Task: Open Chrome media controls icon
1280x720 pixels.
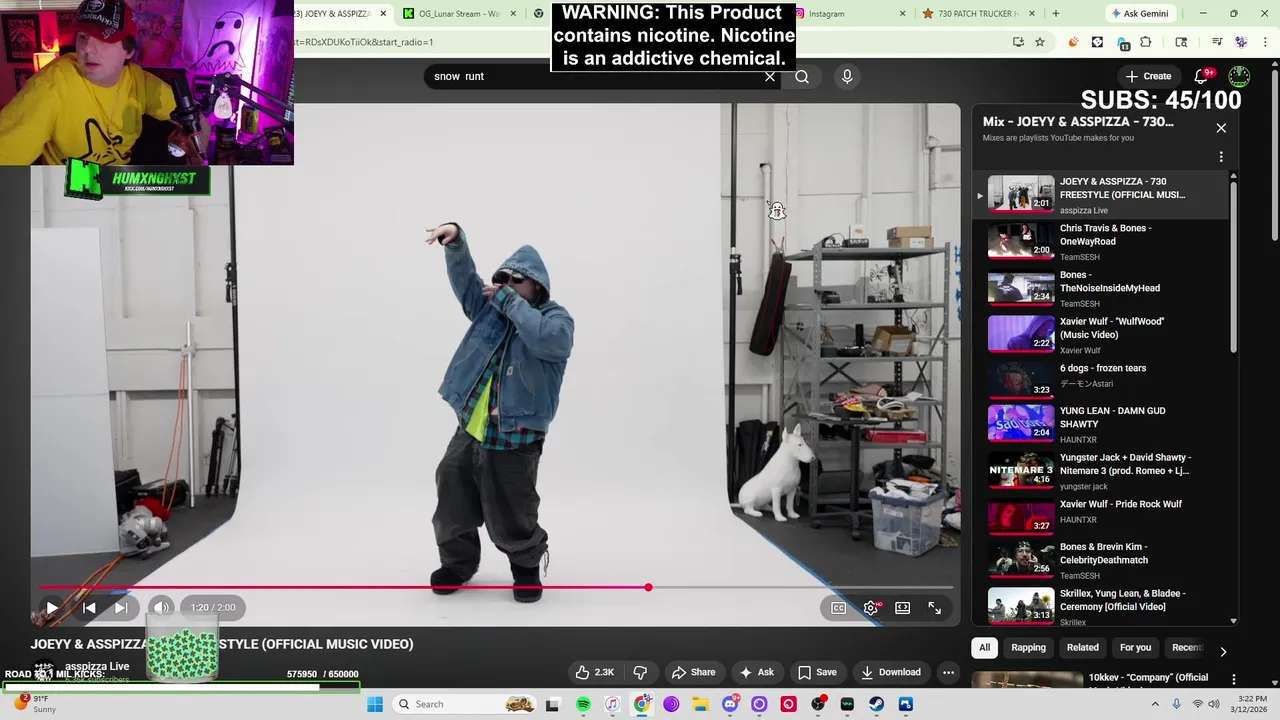Action: [1217, 42]
